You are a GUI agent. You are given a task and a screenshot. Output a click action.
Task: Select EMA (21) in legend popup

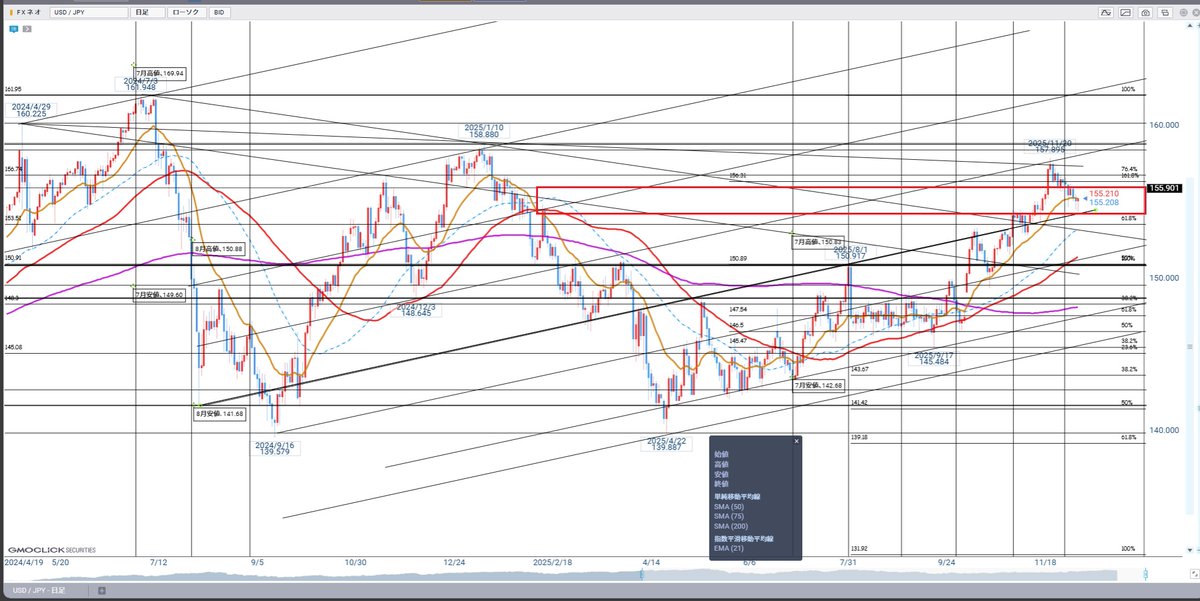pos(727,548)
